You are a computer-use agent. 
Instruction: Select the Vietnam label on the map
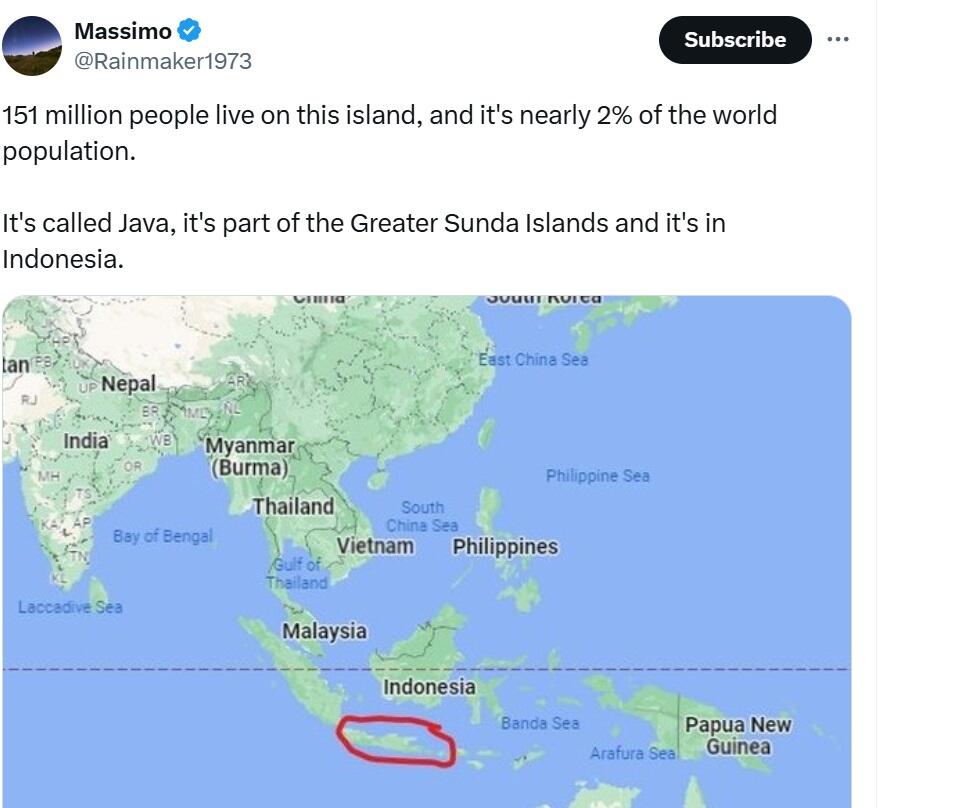point(375,546)
